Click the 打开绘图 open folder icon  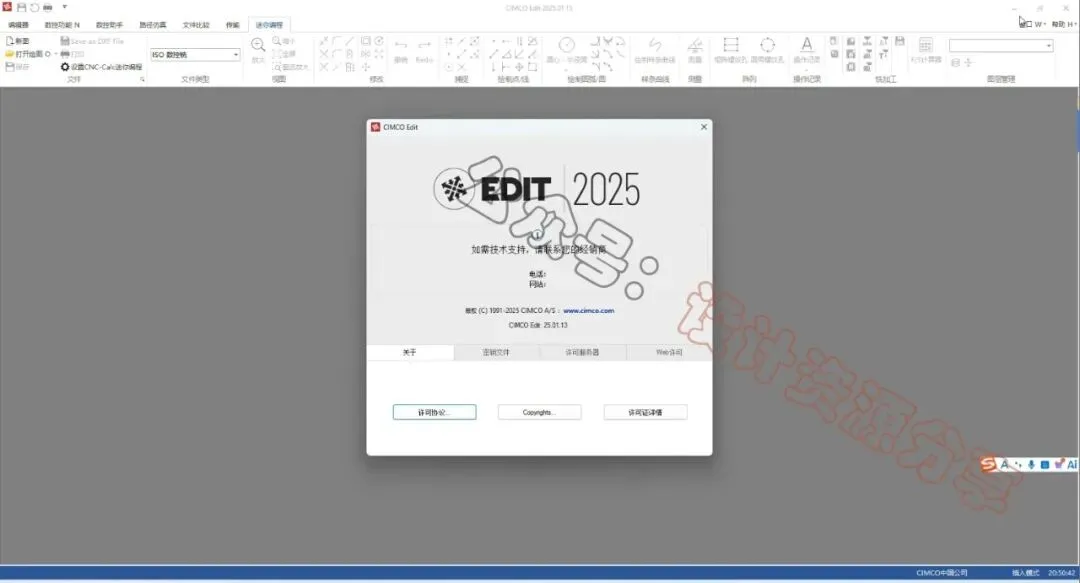click(x=10, y=54)
